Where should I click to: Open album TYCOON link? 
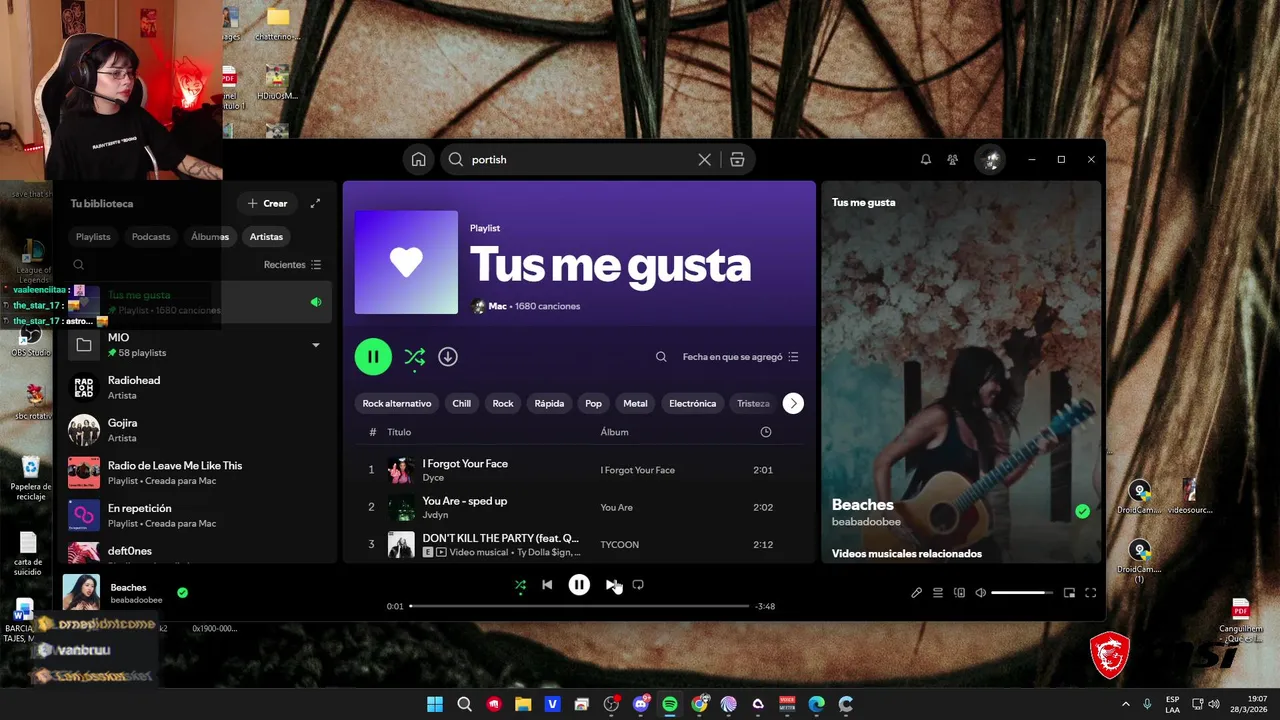point(619,545)
